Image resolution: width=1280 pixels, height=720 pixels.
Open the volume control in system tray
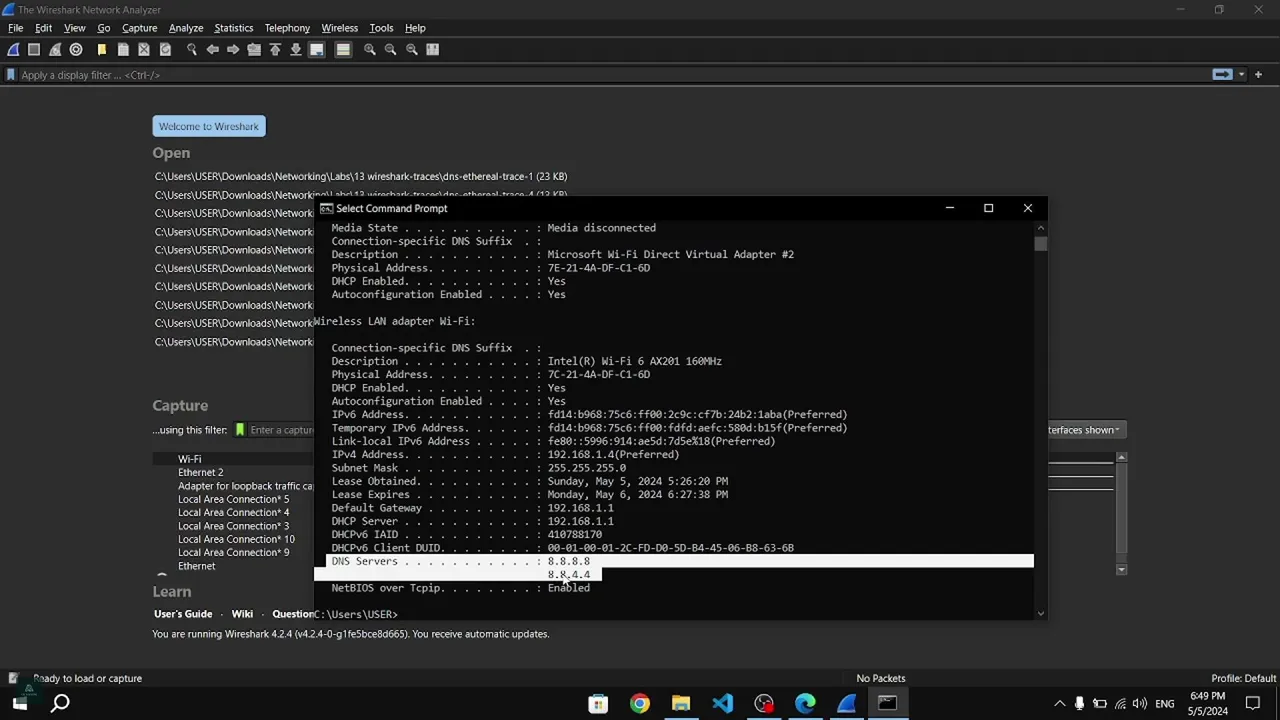(1140, 704)
